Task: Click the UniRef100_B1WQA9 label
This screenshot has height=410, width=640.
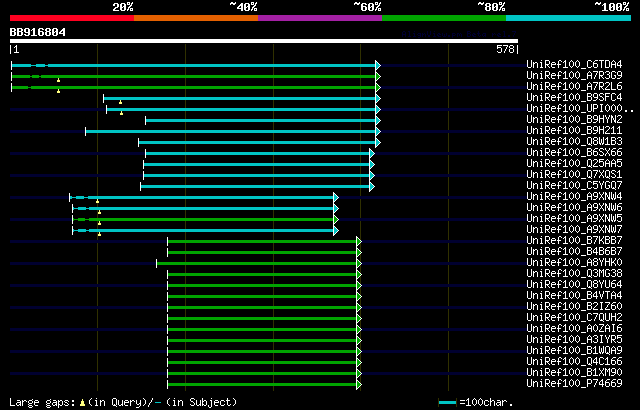Action: tap(574, 350)
